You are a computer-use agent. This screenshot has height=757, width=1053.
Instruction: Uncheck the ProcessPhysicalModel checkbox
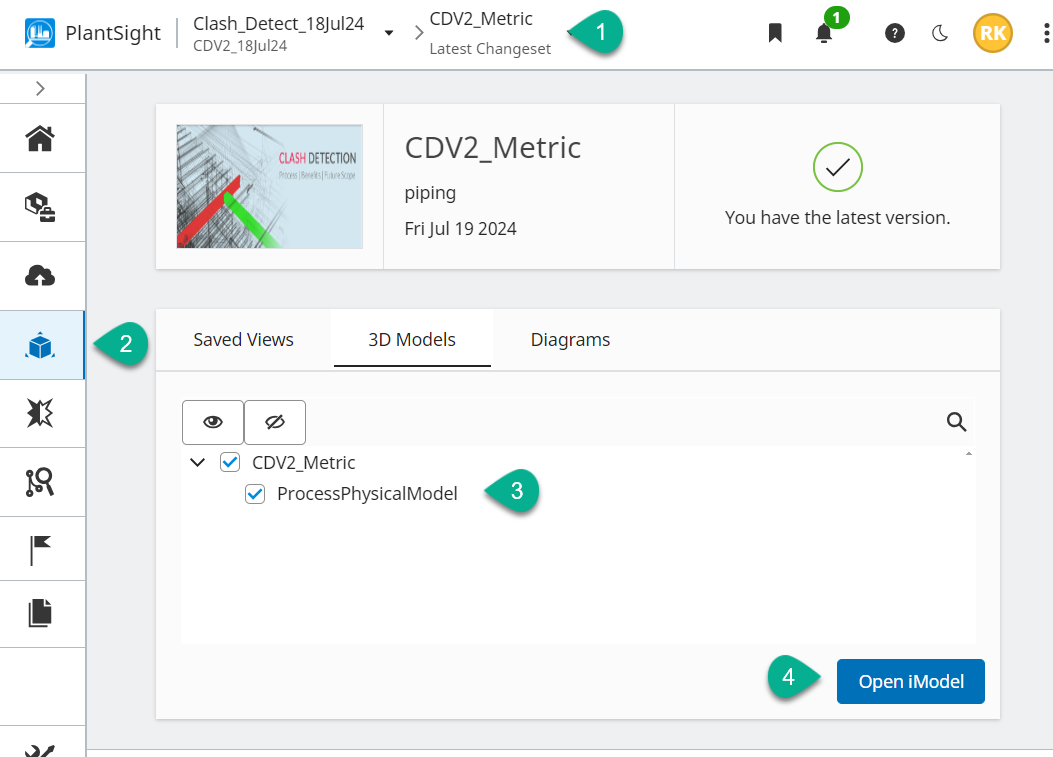click(x=255, y=493)
